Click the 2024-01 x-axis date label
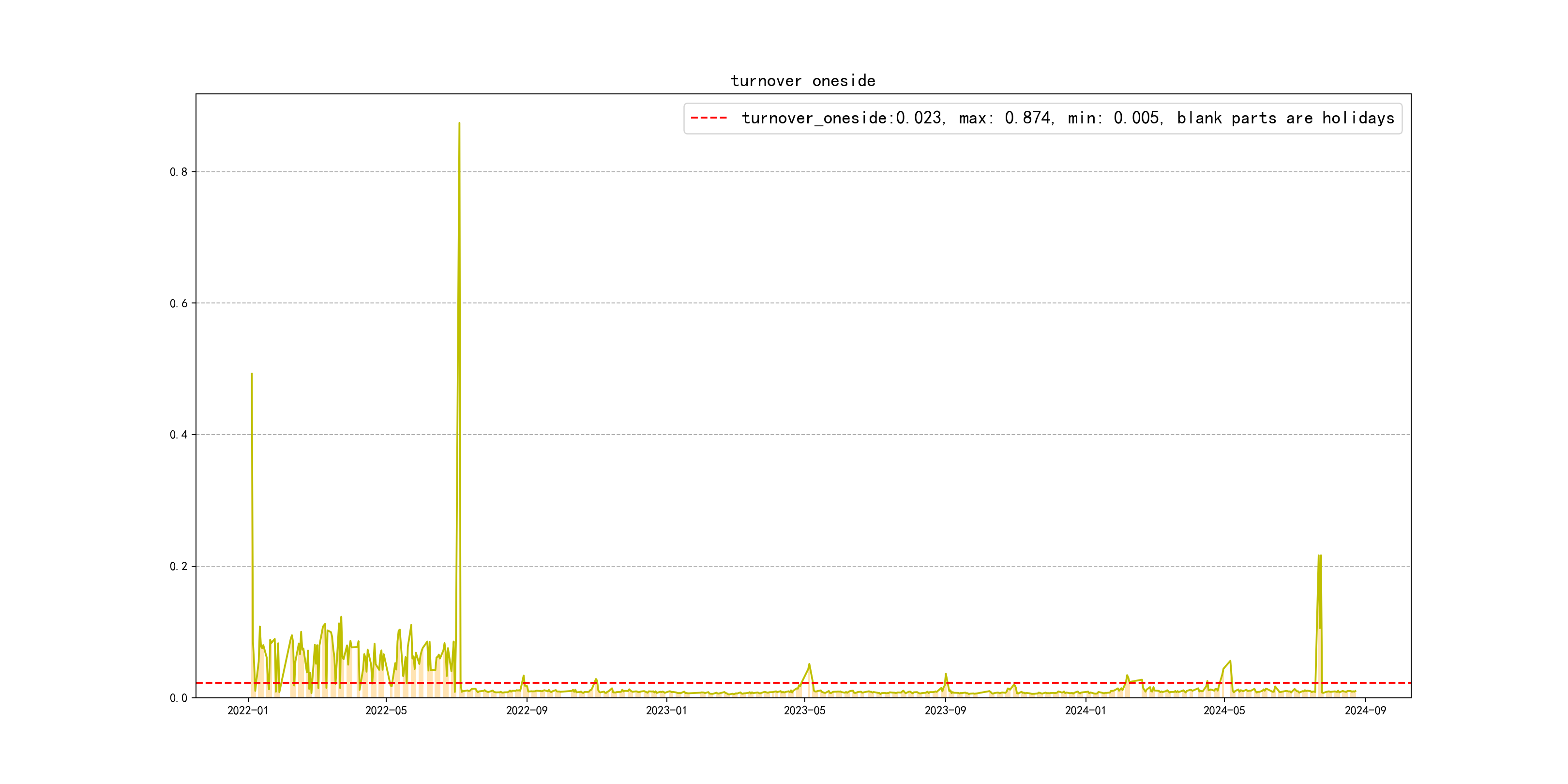This screenshot has height=784, width=1568. click(x=1086, y=711)
